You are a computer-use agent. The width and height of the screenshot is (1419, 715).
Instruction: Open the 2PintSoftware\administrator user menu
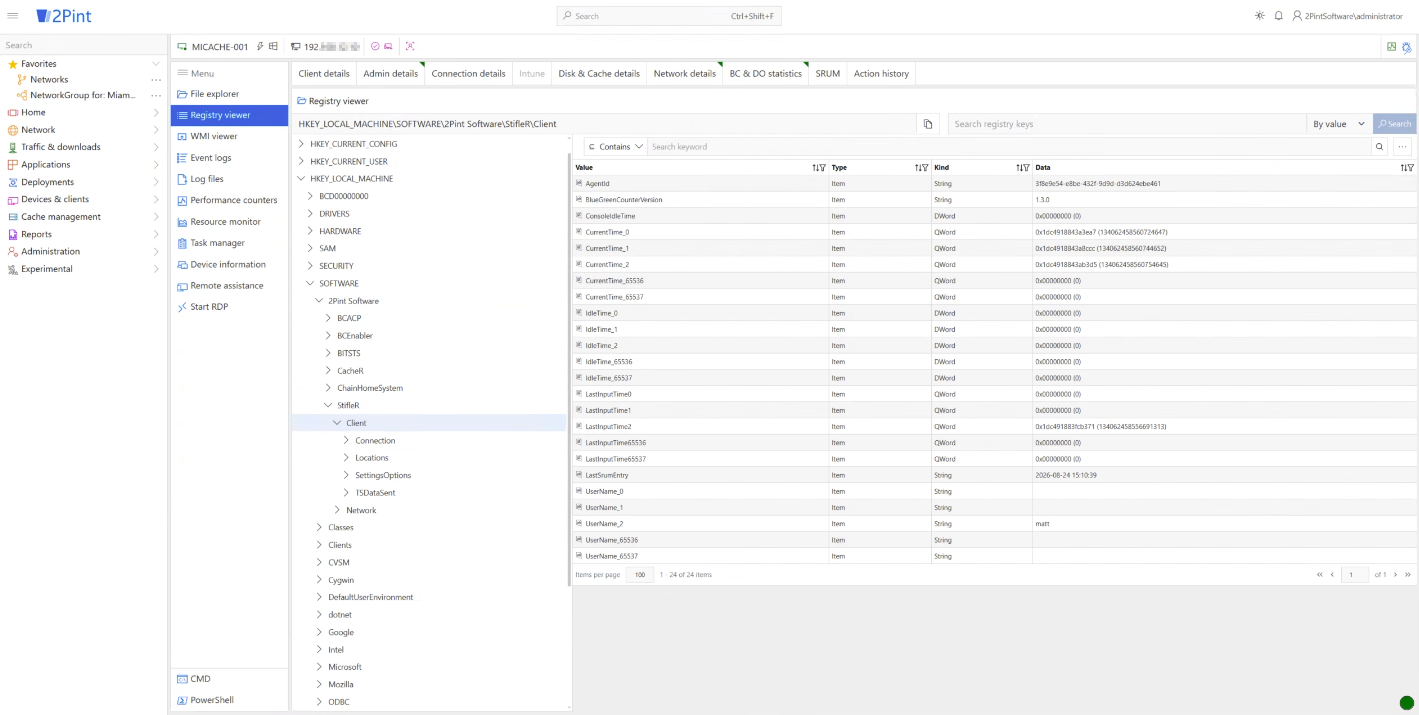(1347, 16)
